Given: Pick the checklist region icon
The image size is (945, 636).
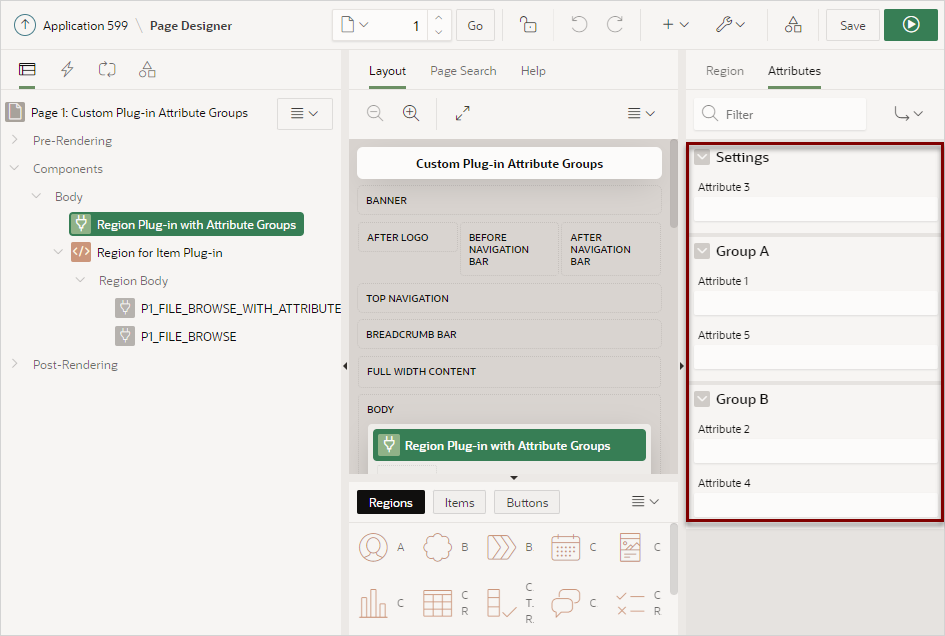Looking at the screenshot, I should [630, 603].
